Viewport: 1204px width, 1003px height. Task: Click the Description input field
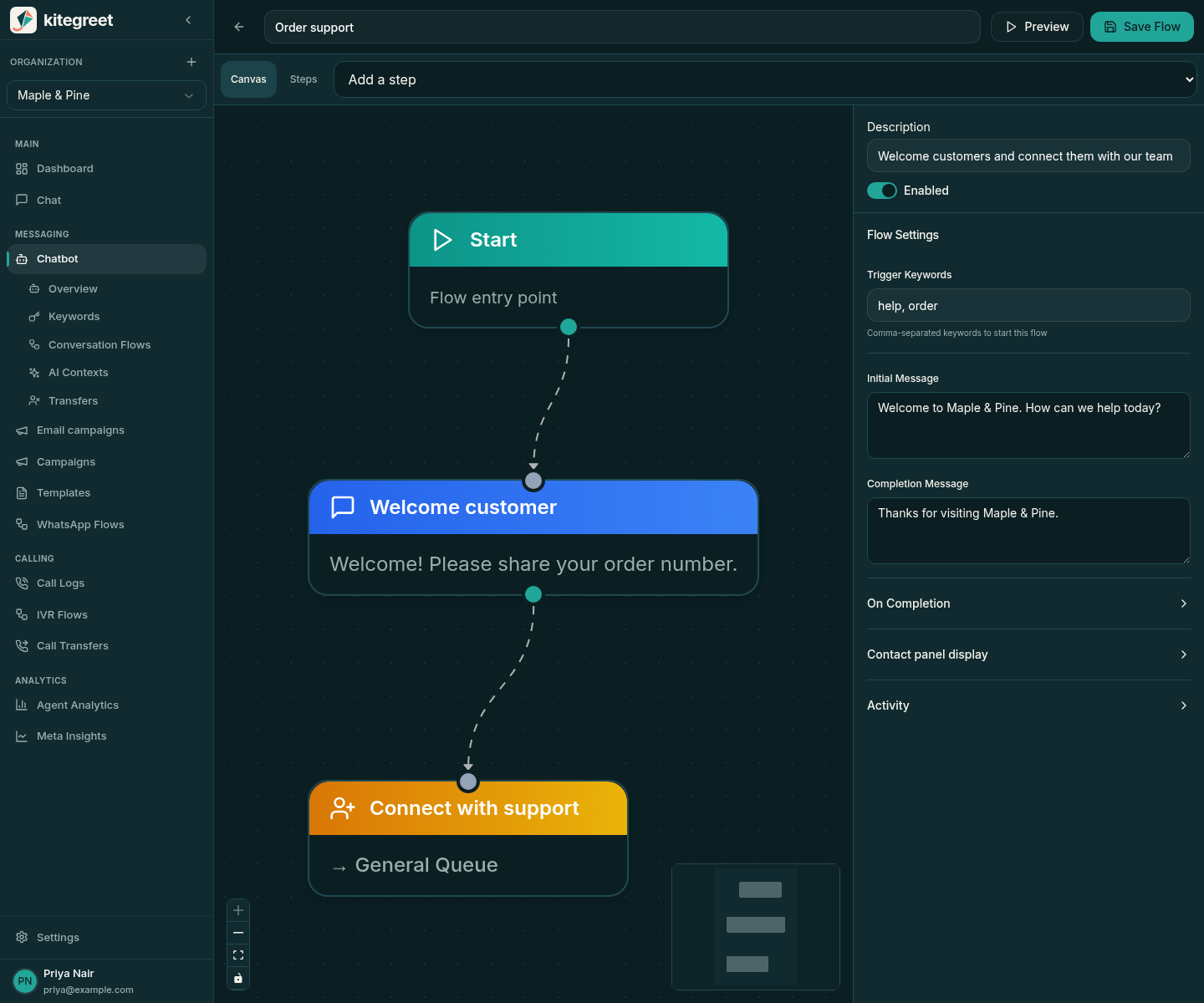[1028, 156]
